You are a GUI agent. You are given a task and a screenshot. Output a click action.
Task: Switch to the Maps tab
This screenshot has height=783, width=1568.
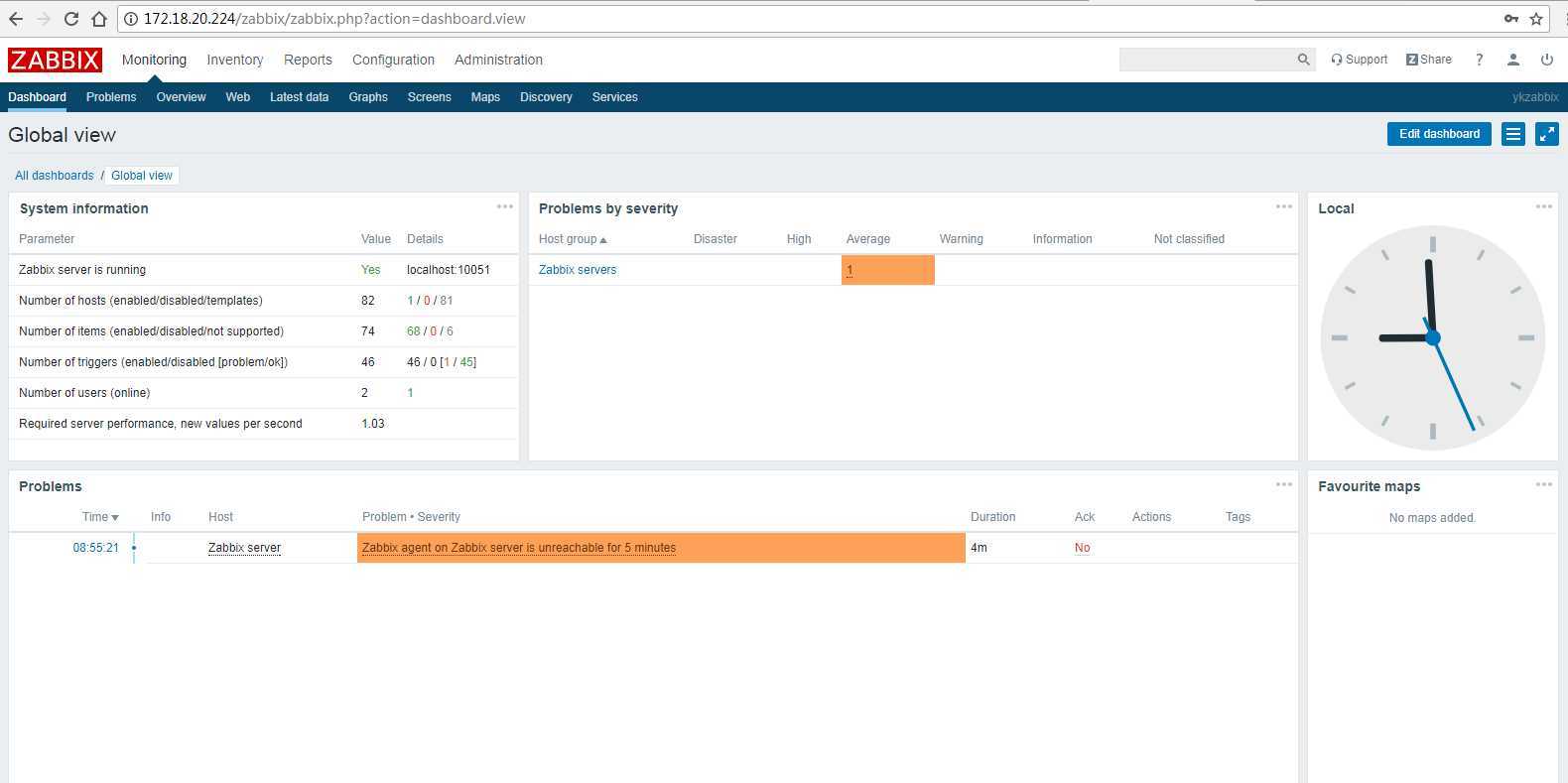click(x=485, y=97)
